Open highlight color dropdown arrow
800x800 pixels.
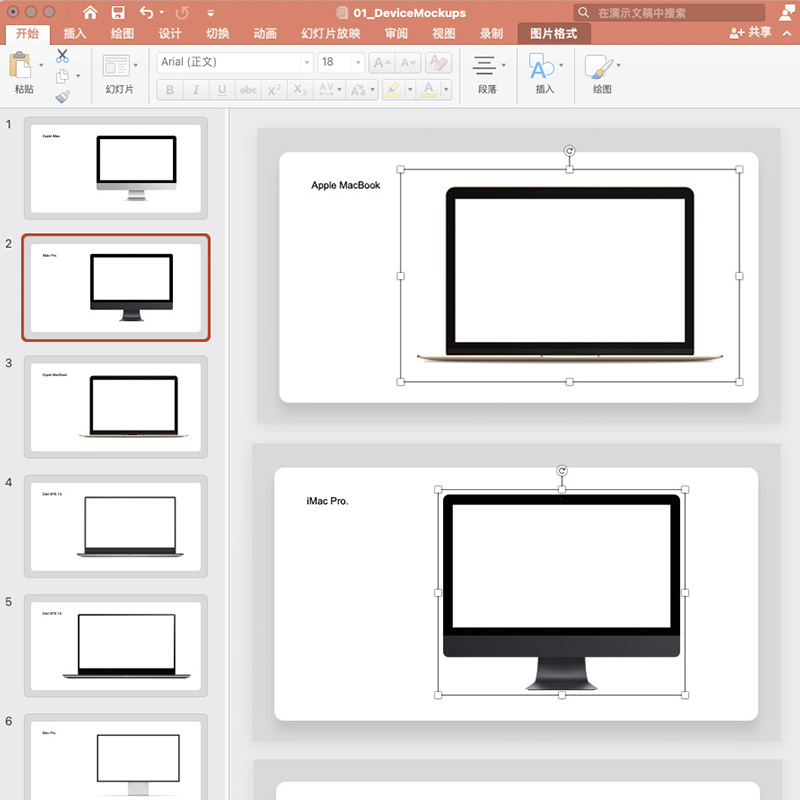coord(410,90)
